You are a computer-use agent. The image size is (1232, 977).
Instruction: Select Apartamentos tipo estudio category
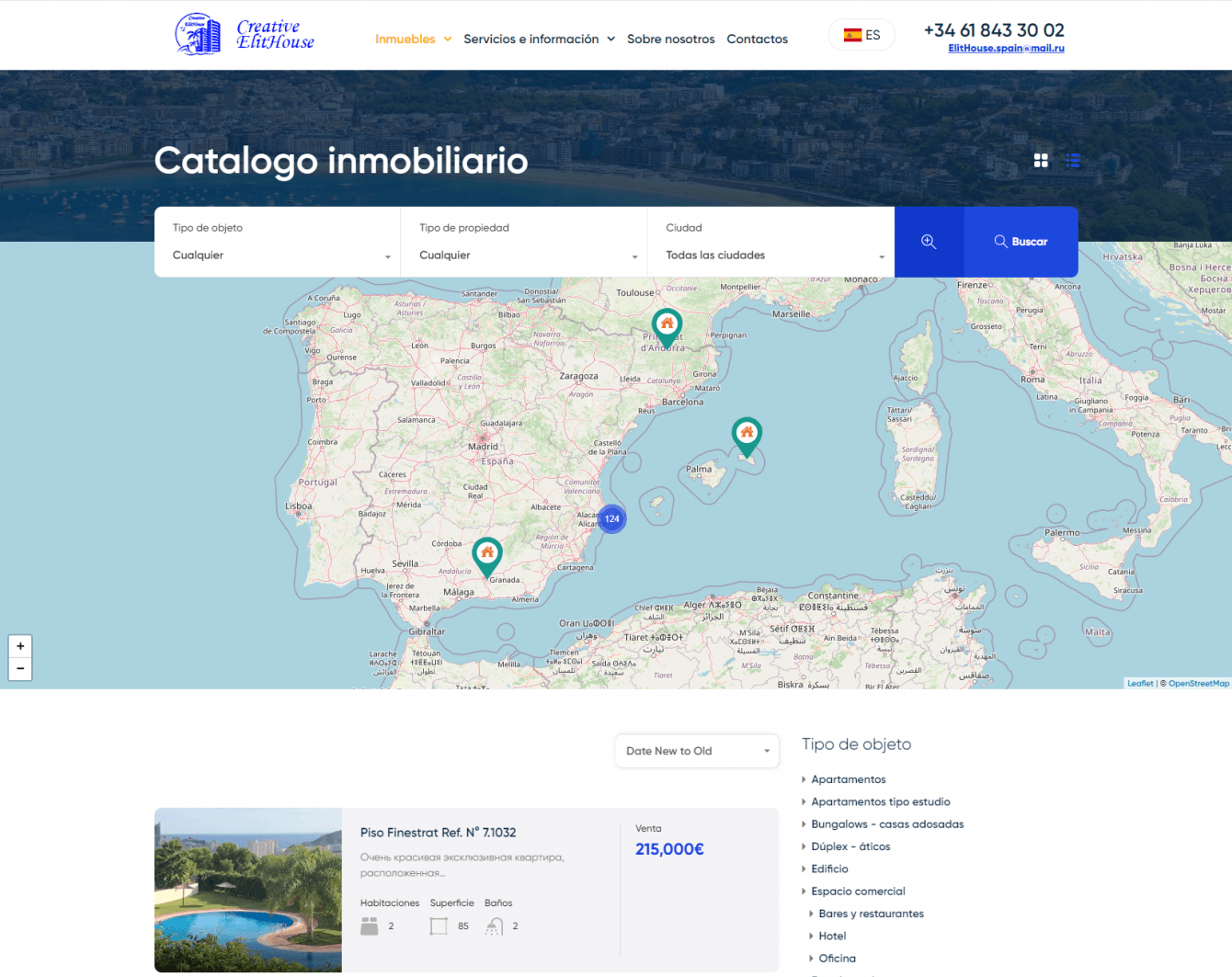[x=881, y=801]
